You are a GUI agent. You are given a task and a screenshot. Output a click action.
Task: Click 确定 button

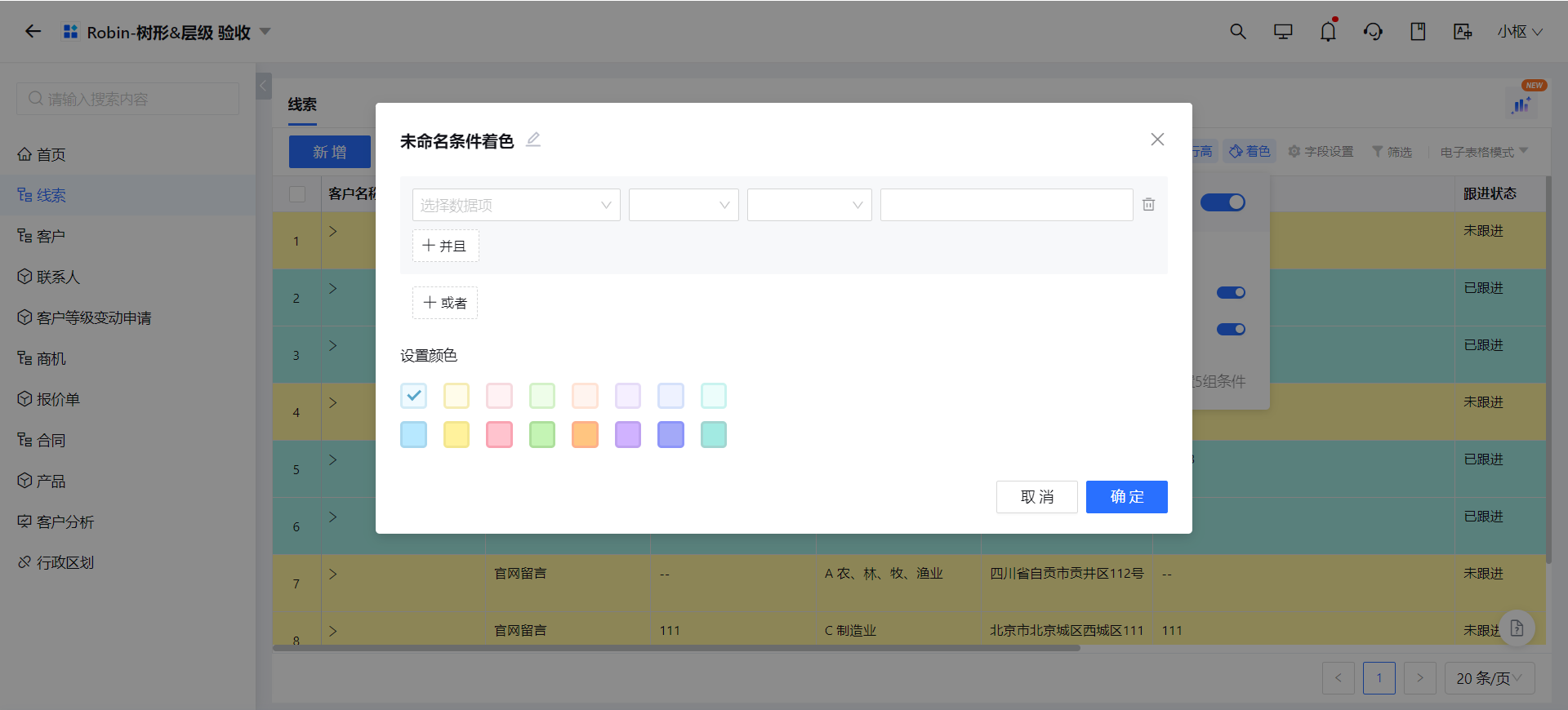tap(1127, 497)
